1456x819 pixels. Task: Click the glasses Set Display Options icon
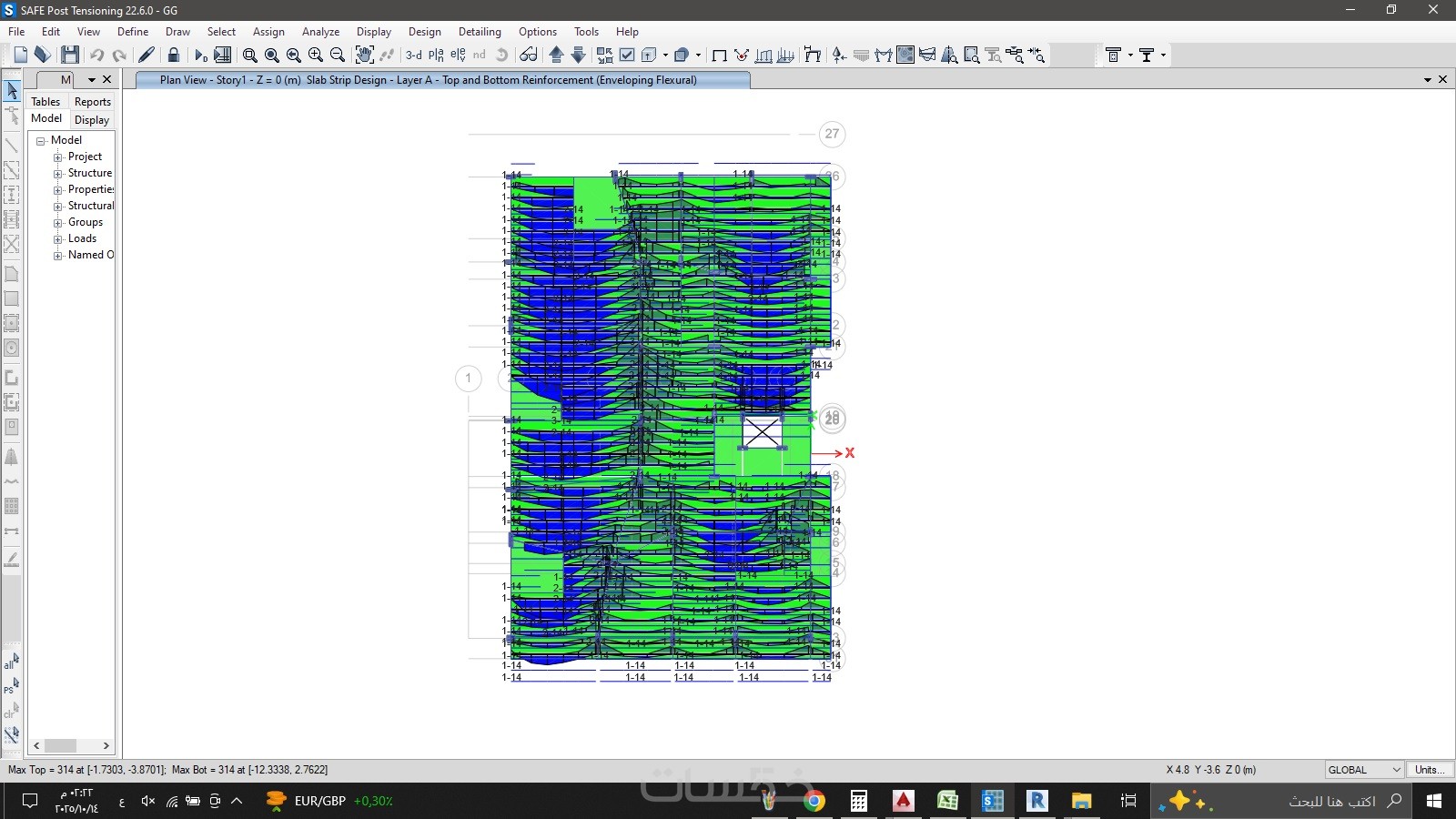point(528,56)
